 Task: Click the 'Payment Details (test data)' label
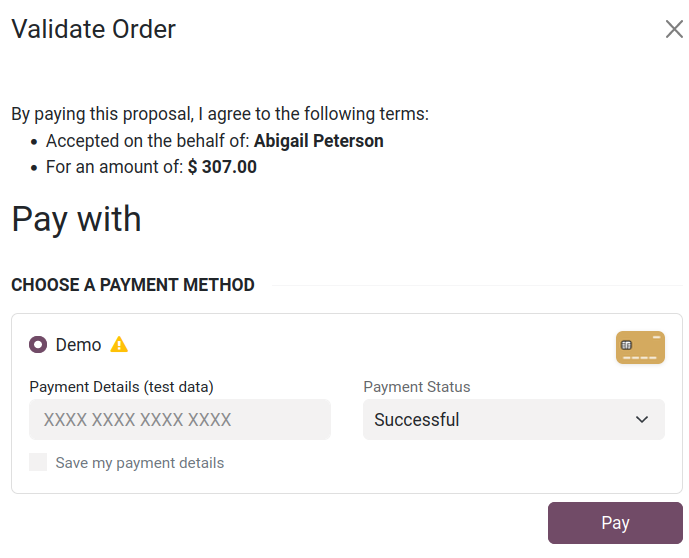click(121, 387)
